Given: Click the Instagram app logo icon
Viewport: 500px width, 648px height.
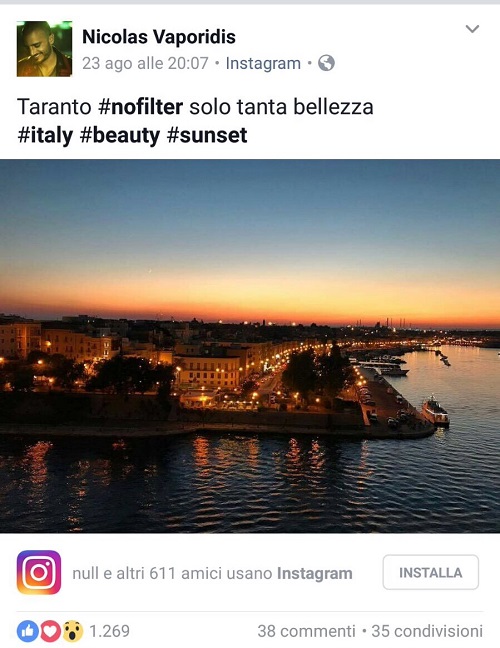Looking at the screenshot, I should click(39, 572).
